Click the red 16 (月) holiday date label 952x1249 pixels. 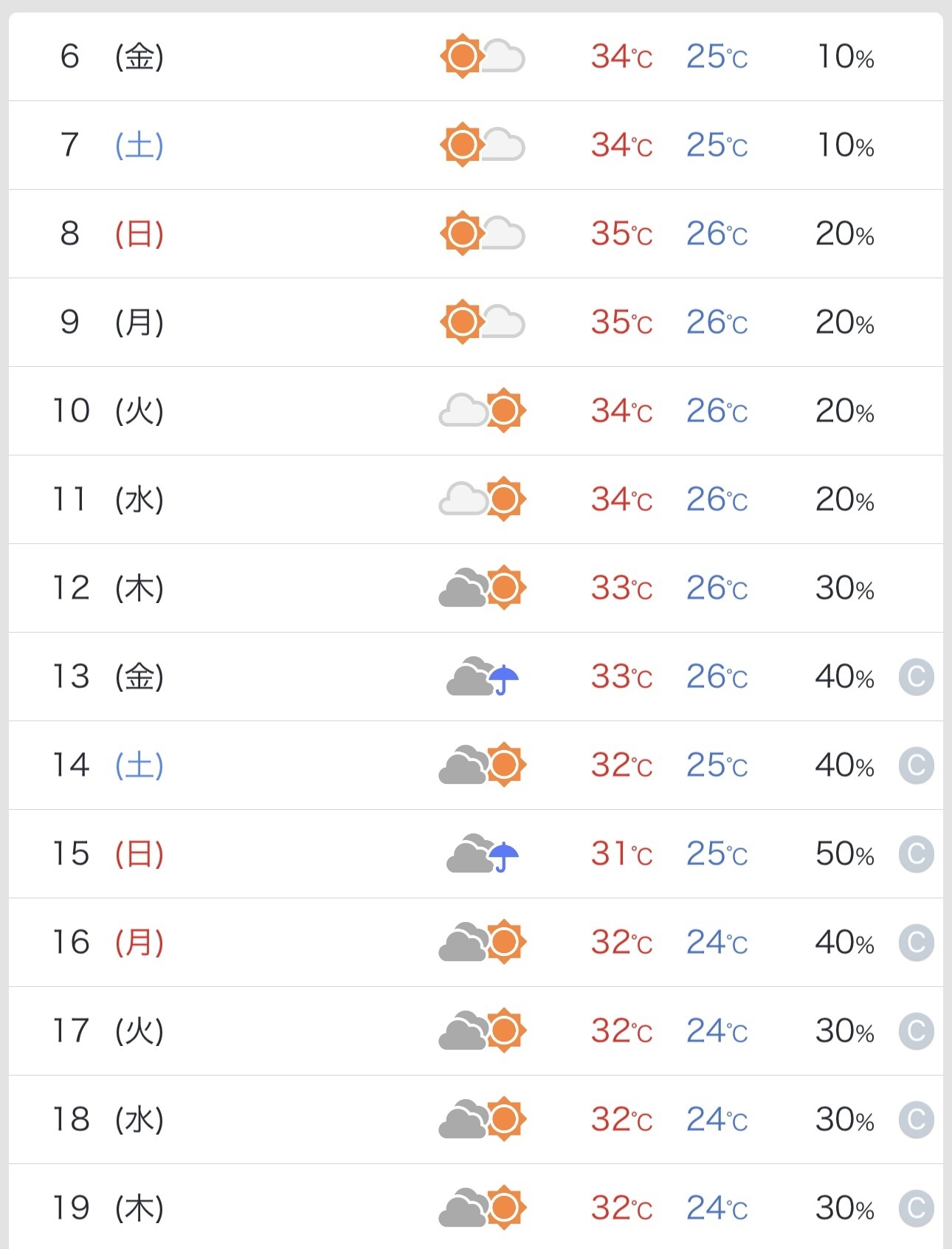click(x=108, y=942)
